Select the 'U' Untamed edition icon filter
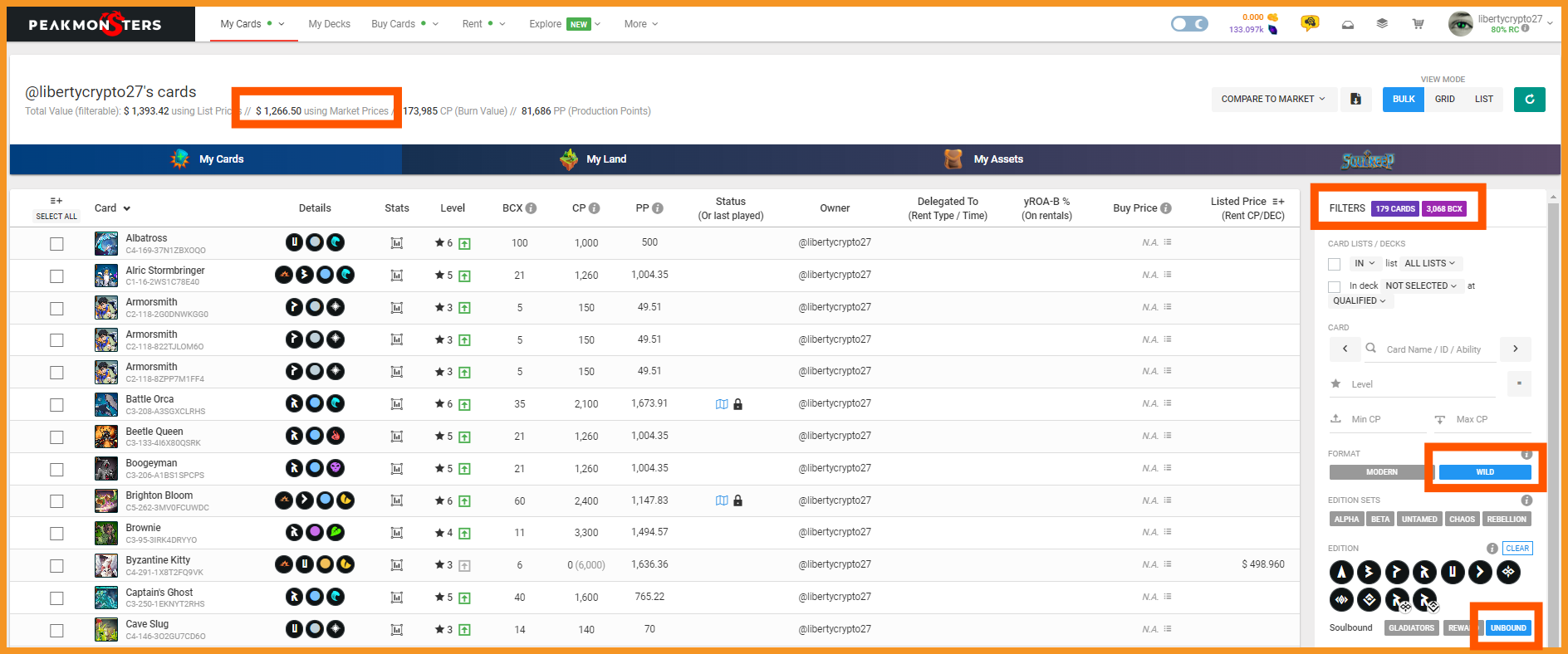 coord(1453,572)
